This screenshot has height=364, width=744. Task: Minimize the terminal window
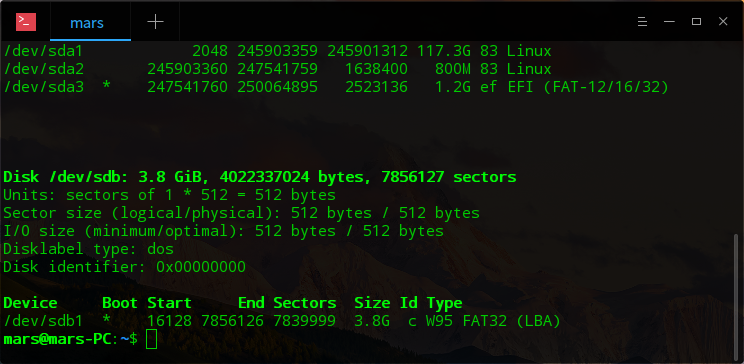point(669,22)
